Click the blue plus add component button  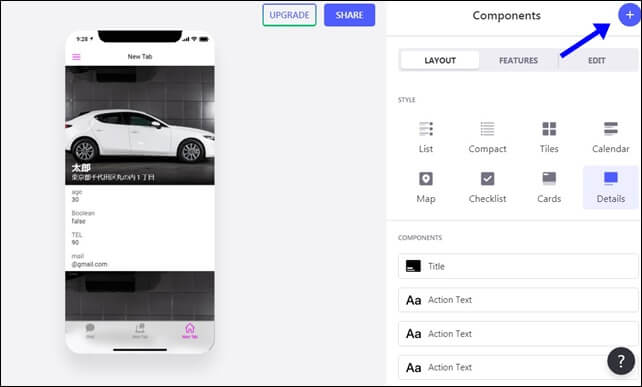tap(629, 15)
